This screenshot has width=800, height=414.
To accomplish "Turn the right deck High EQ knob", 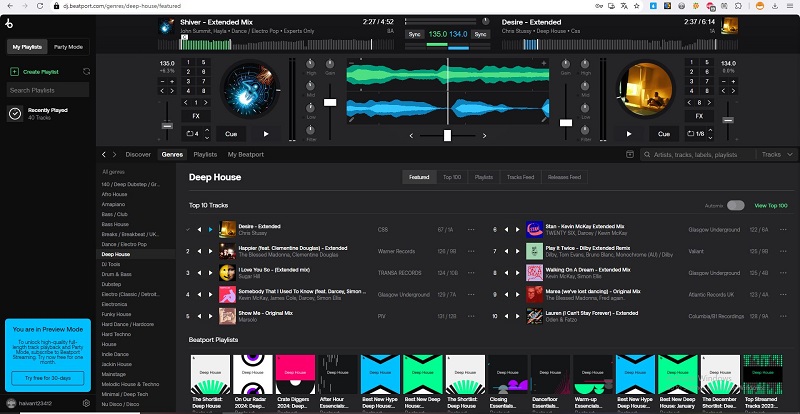I will [x=585, y=64].
